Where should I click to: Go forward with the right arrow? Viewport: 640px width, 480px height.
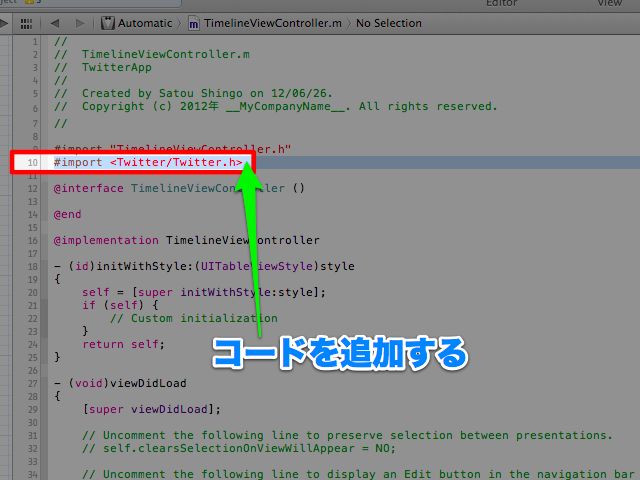click(x=80, y=23)
